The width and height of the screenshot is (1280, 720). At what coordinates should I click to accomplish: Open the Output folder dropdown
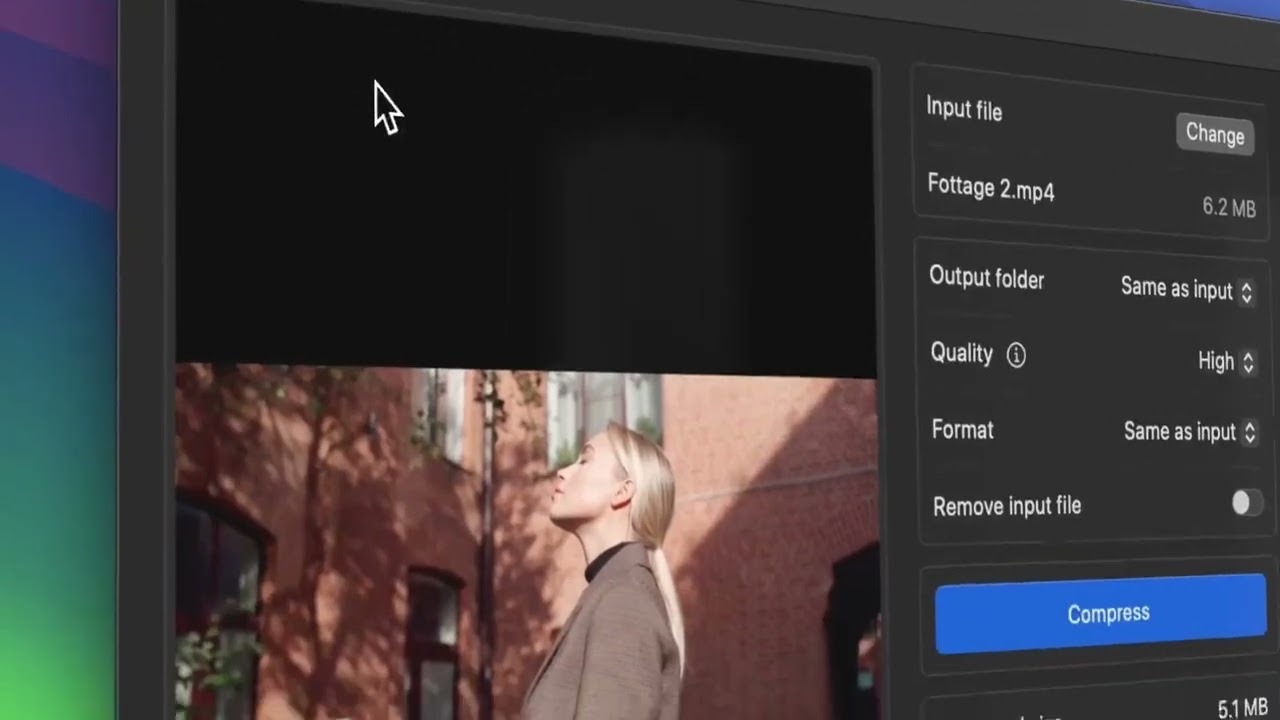tap(1187, 289)
